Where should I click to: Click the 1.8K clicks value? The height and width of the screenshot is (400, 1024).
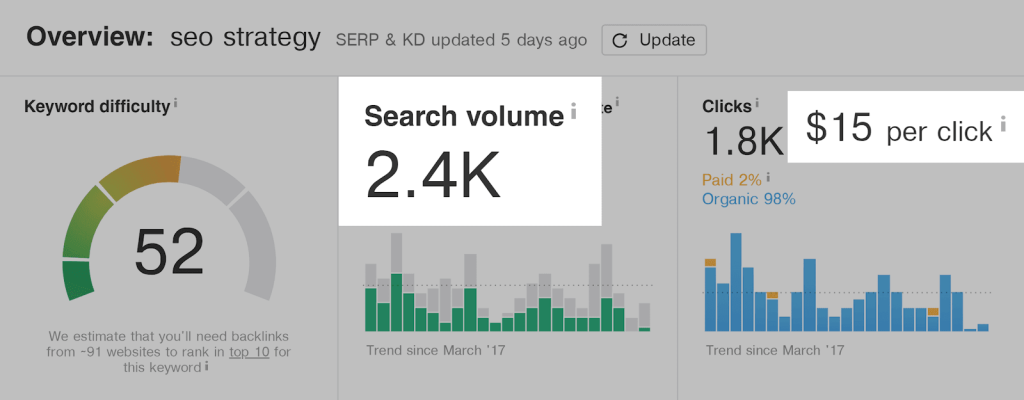point(744,141)
